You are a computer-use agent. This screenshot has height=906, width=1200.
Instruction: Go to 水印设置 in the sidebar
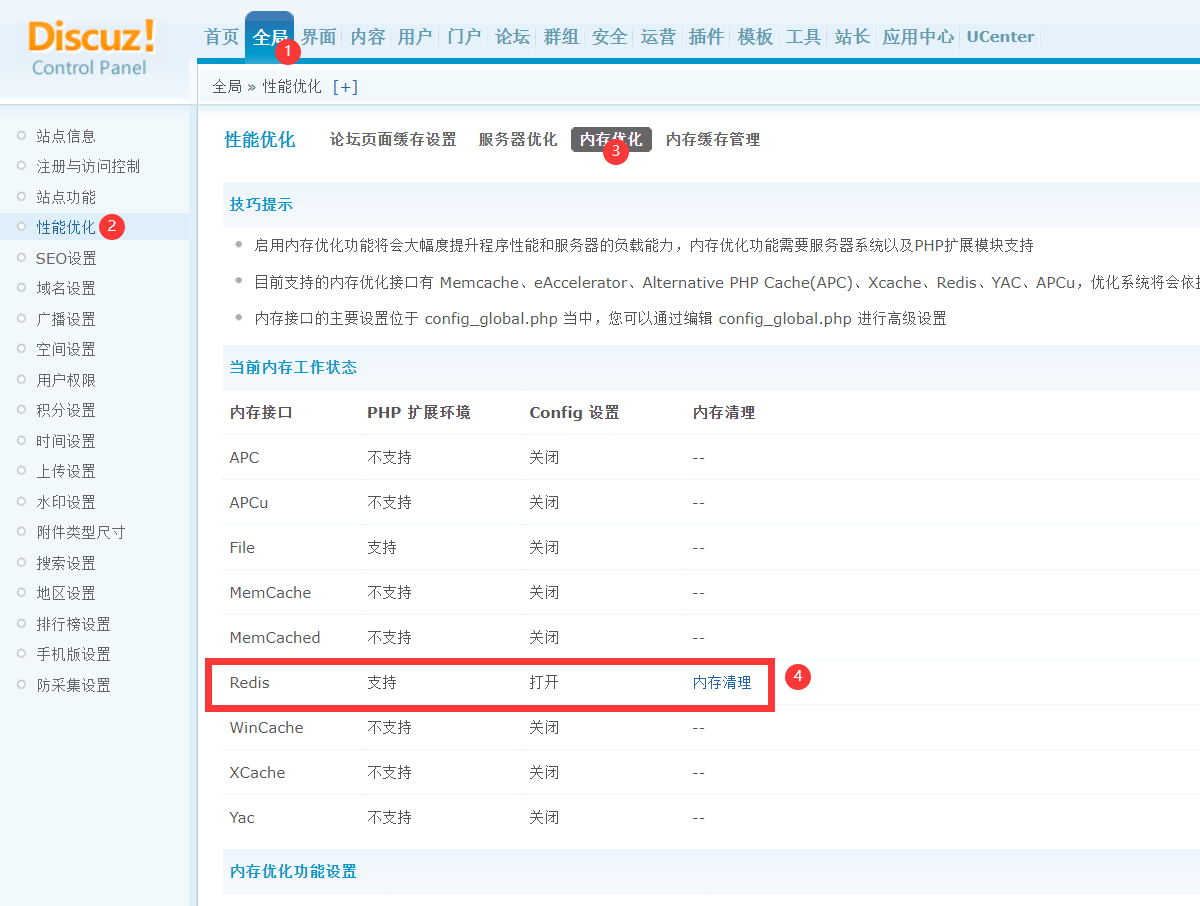coord(66,502)
